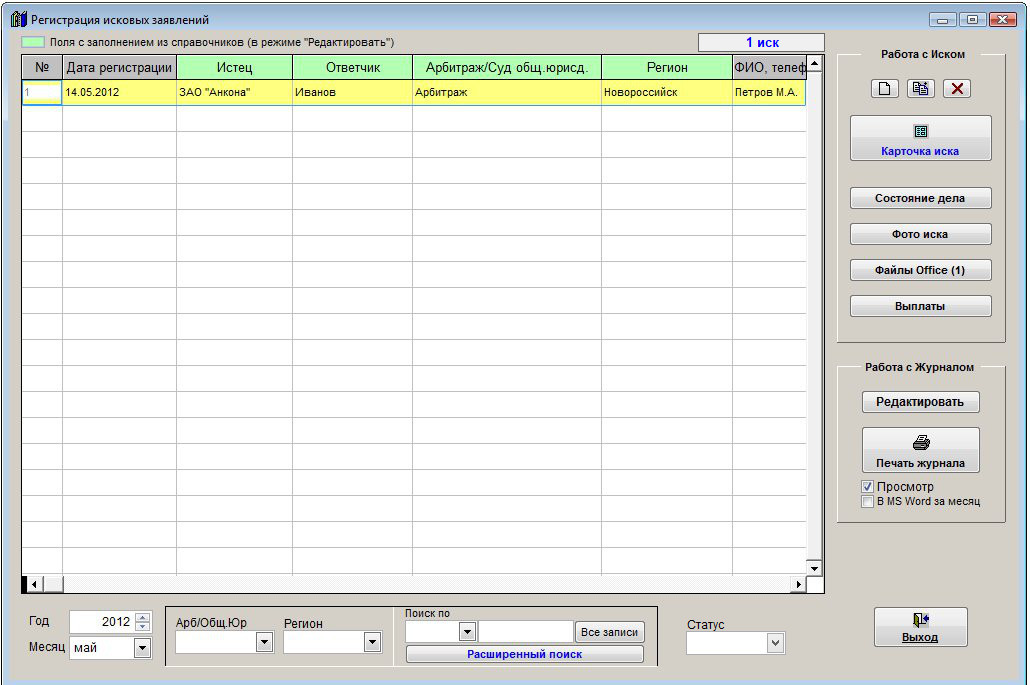Toggle the Просмотр checkbox
Image resolution: width=1030 pixels, height=685 pixels.
pyautogui.click(x=868, y=487)
